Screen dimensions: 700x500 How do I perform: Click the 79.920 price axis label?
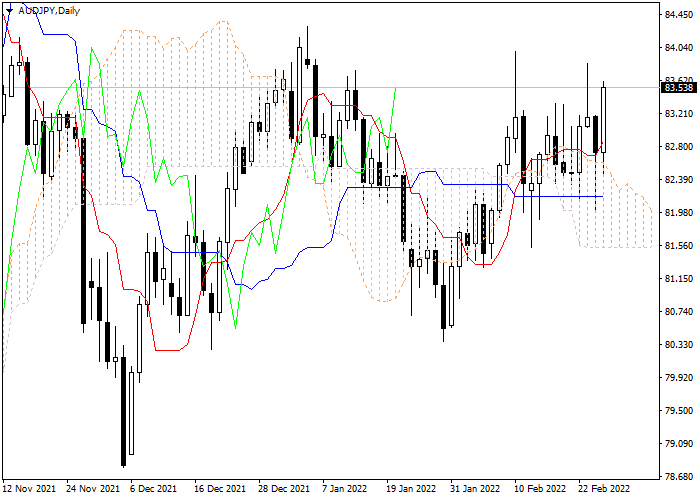[x=679, y=378]
